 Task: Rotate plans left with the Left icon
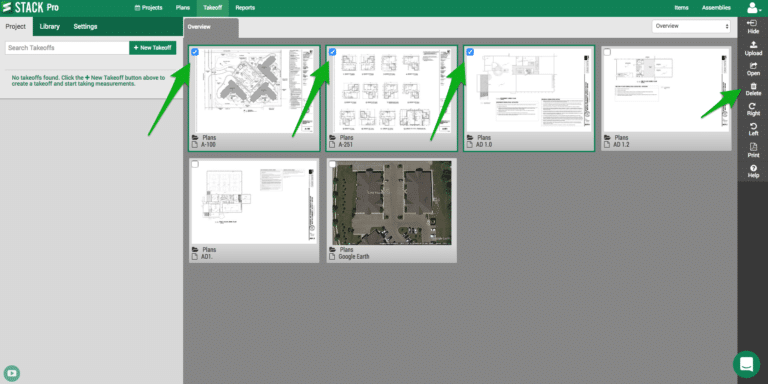753,129
